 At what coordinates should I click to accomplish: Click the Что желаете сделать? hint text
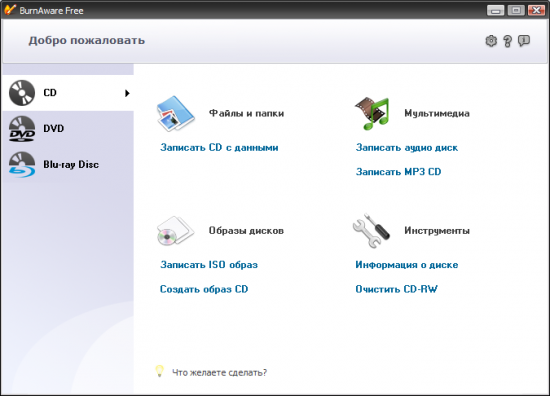(219, 372)
